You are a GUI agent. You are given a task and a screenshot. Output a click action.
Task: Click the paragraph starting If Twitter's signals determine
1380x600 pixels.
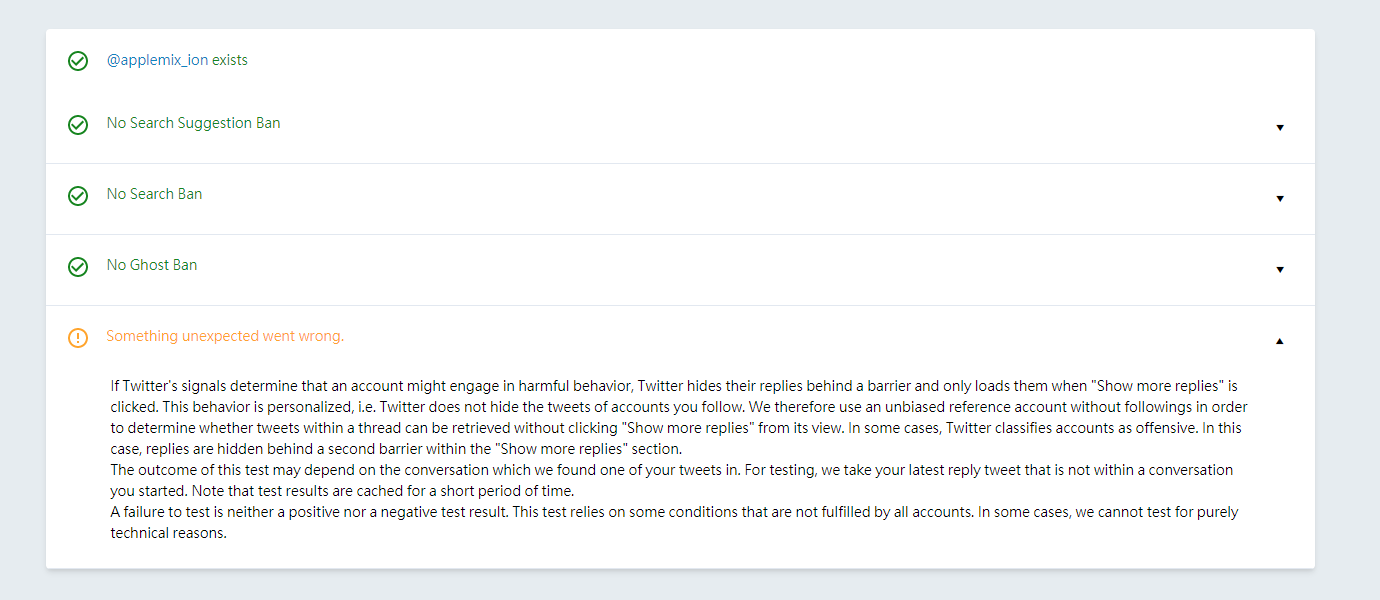point(679,417)
